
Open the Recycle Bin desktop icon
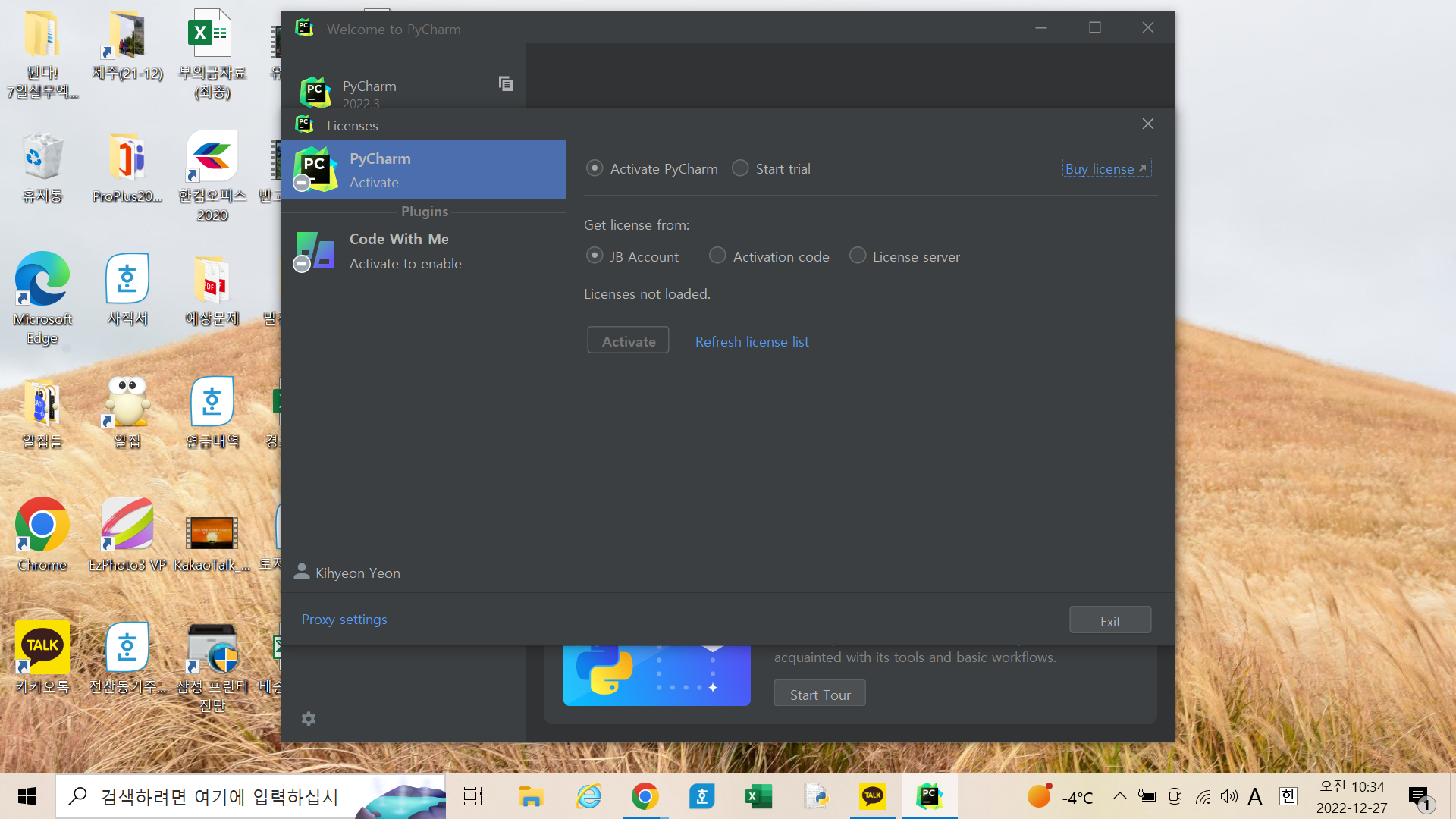[42, 168]
